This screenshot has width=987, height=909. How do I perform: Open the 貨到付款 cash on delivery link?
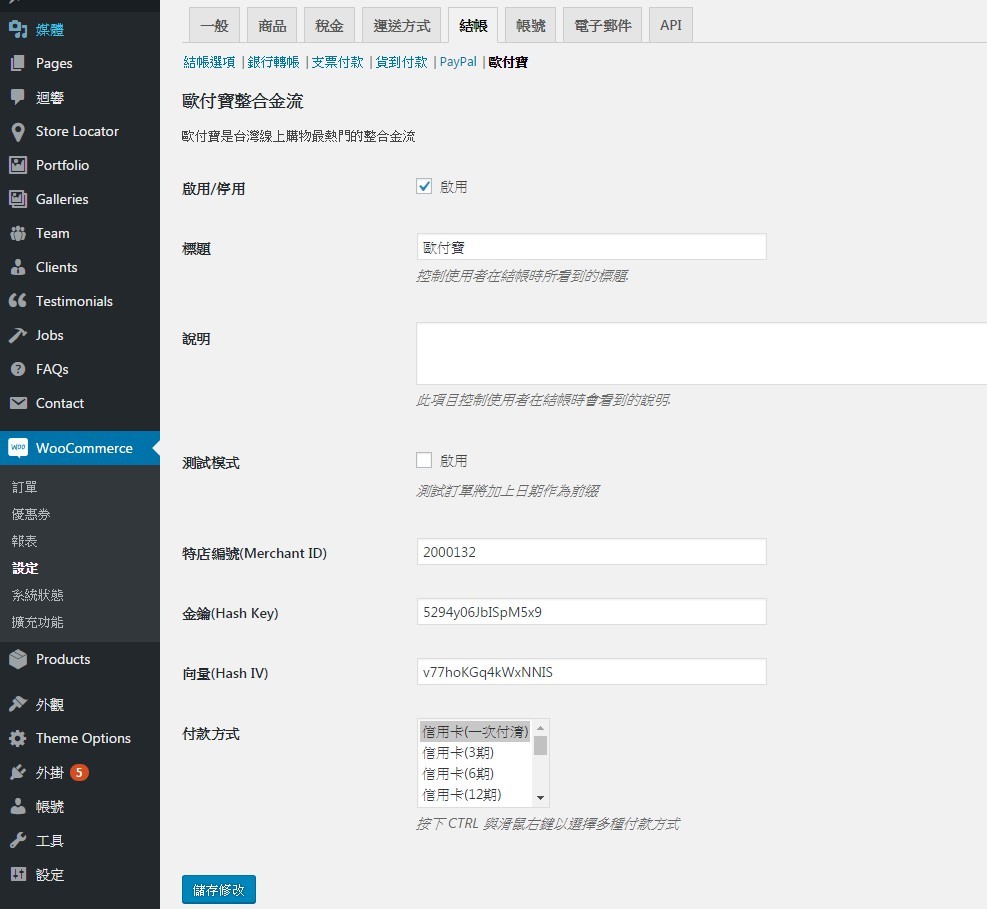pyautogui.click(x=402, y=62)
